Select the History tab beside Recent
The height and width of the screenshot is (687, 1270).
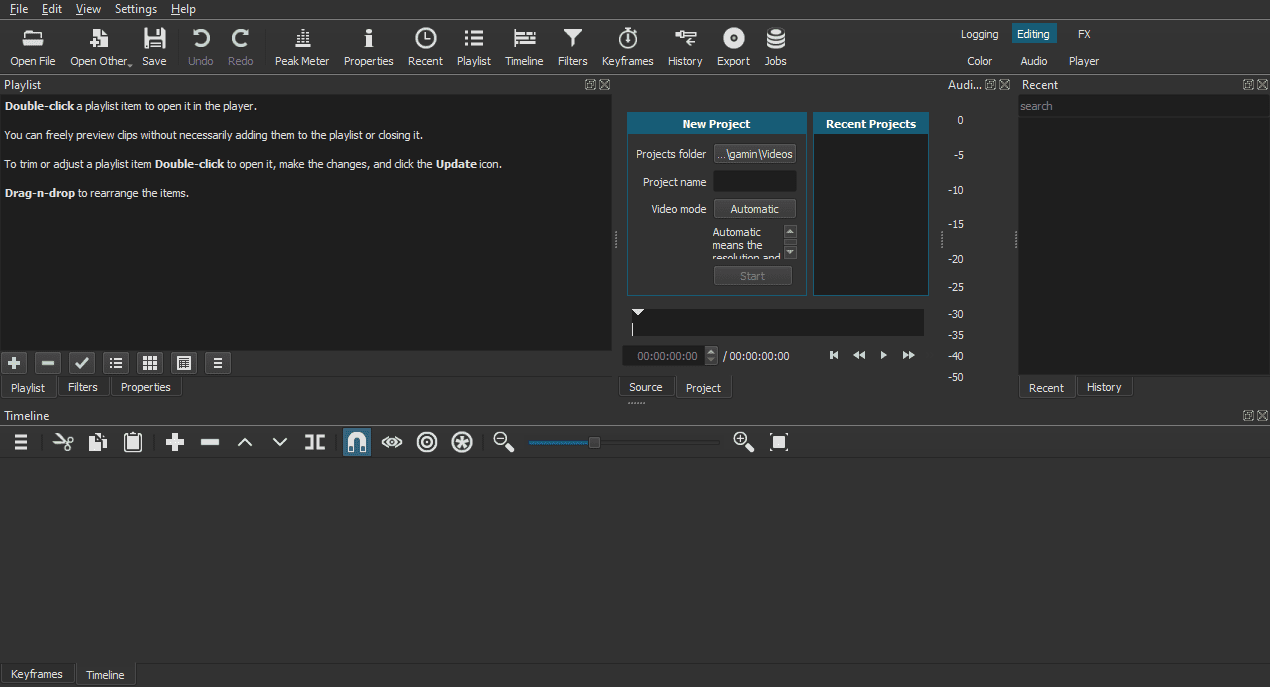coord(1105,387)
